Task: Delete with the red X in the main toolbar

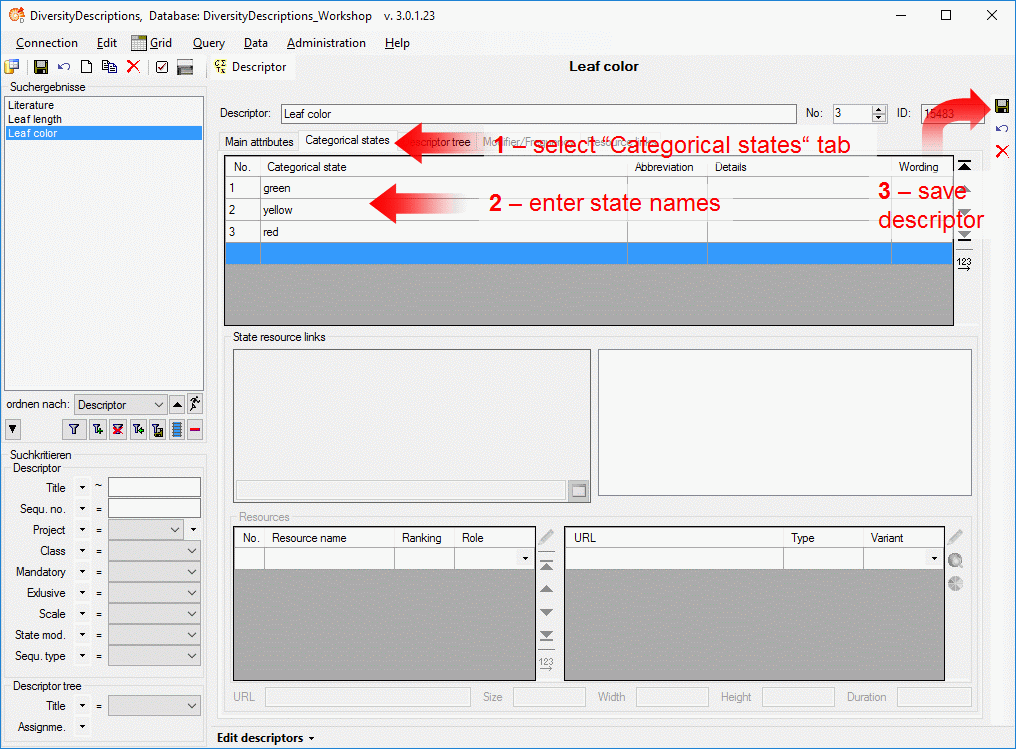Action: coord(133,67)
